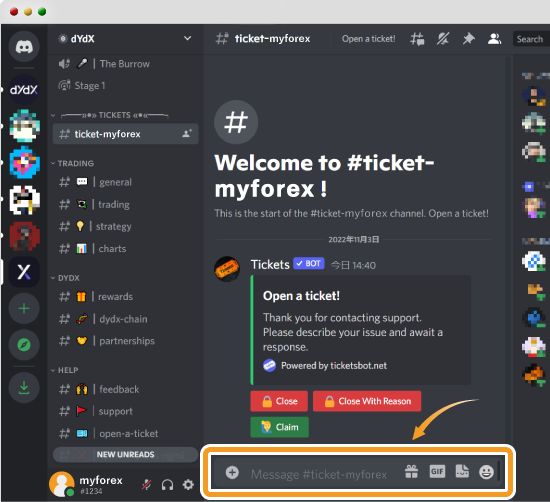
Task: Select ticket-myforex channel in sidebar
Action: [125, 134]
